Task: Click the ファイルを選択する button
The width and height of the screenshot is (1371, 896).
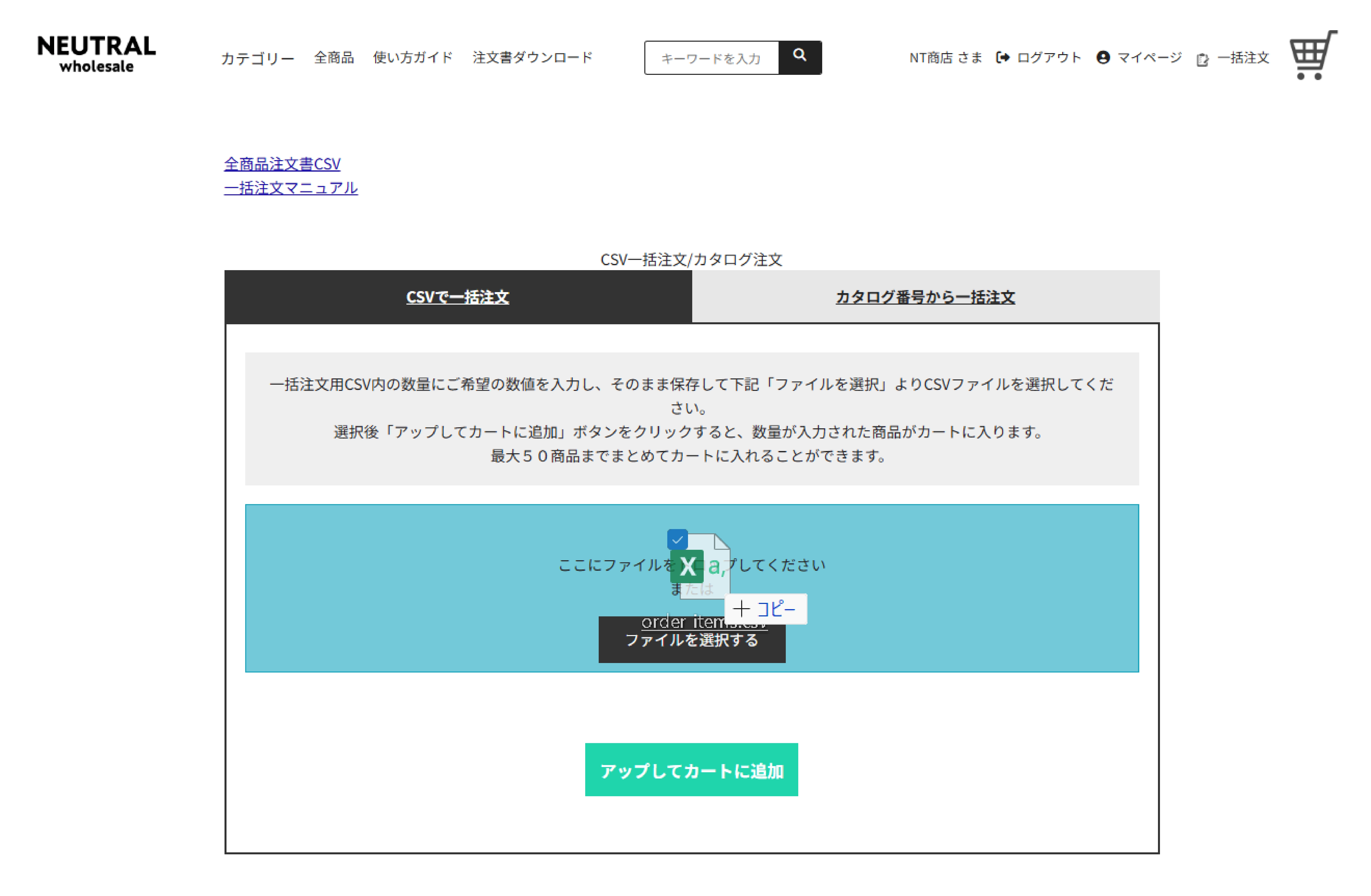Action: (692, 640)
